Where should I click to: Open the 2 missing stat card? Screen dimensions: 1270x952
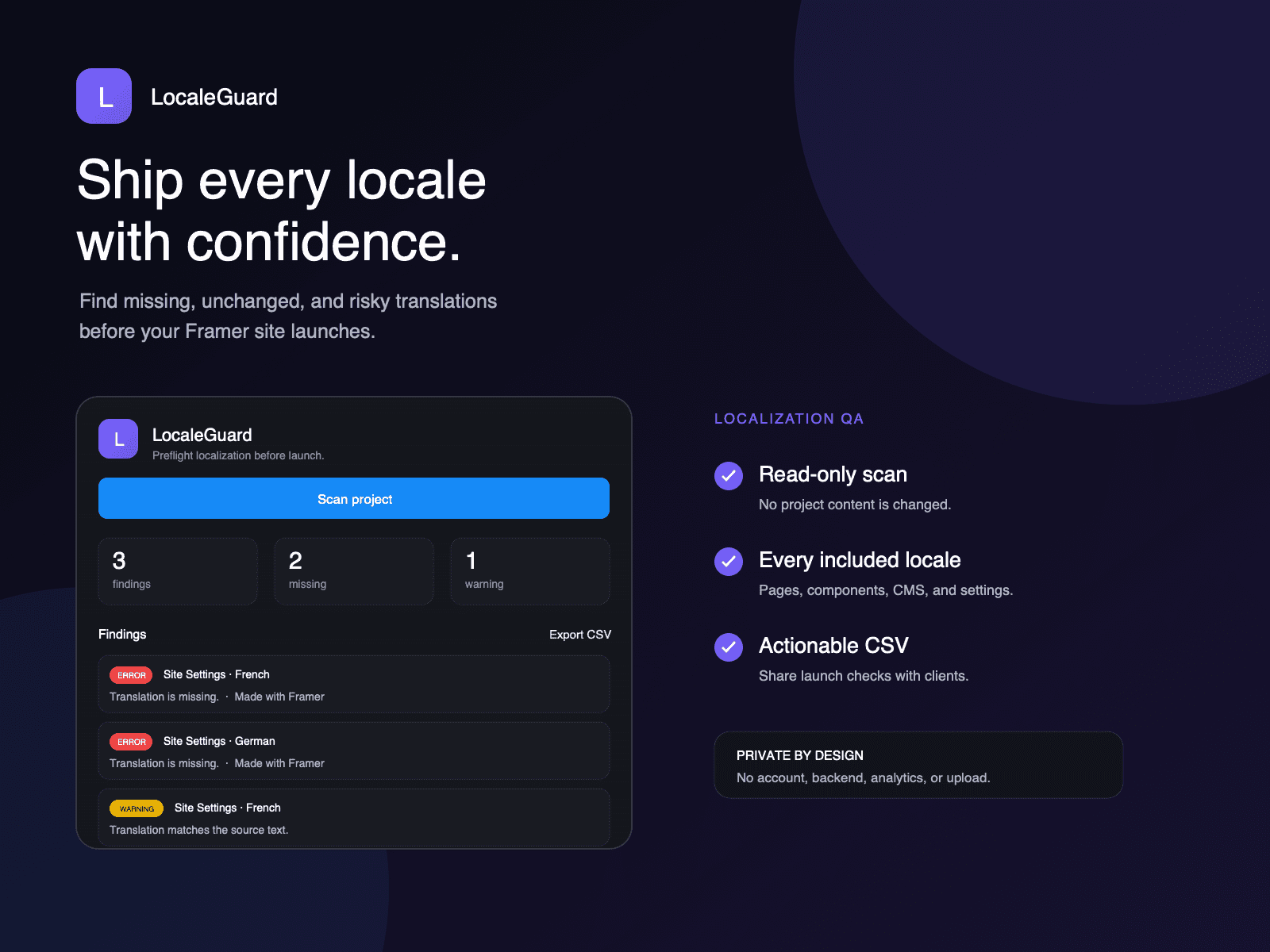pos(354,571)
